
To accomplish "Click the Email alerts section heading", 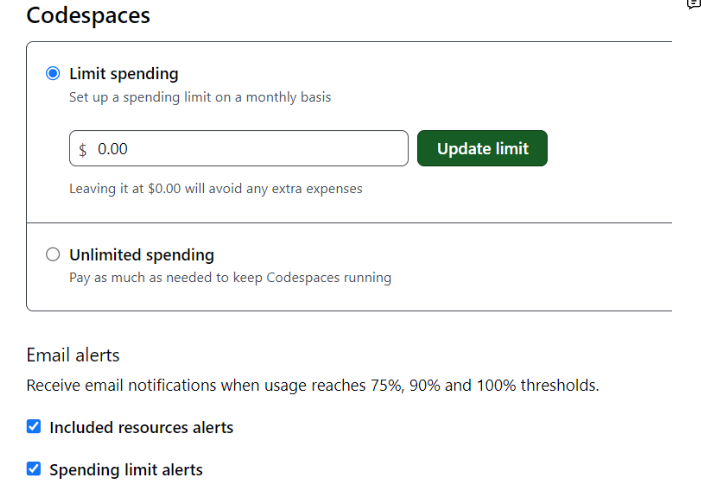I will (x=73, y=355).
